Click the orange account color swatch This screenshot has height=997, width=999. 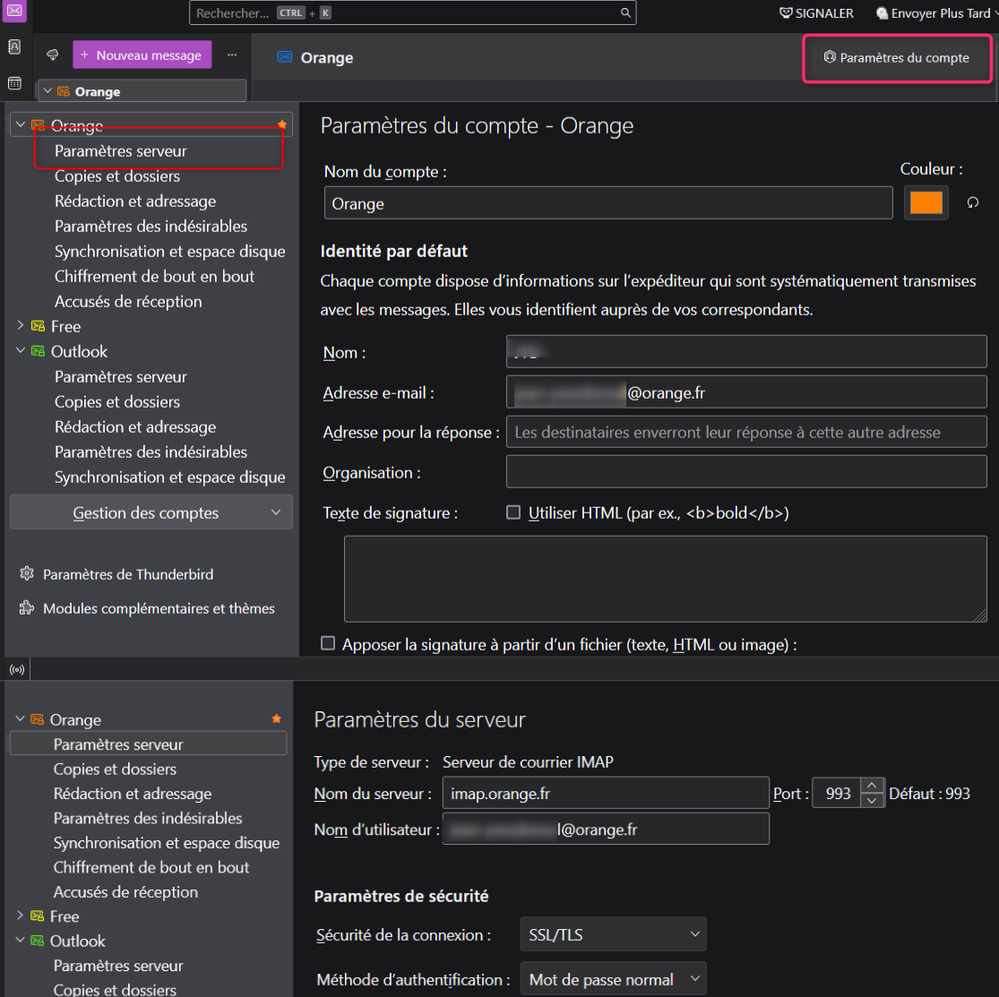pos(926,202)
